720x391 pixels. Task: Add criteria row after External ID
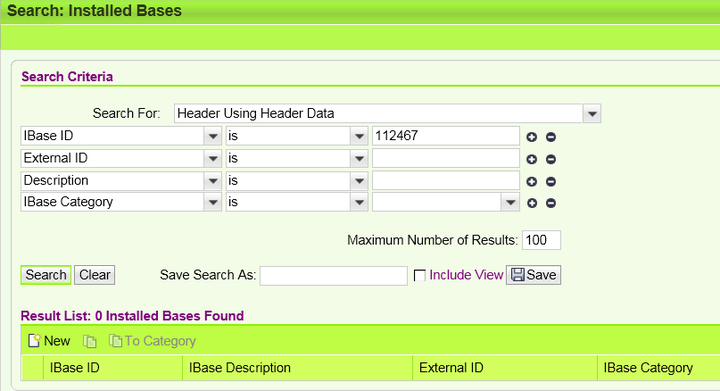pyautogui.click(x=532, y=159)
